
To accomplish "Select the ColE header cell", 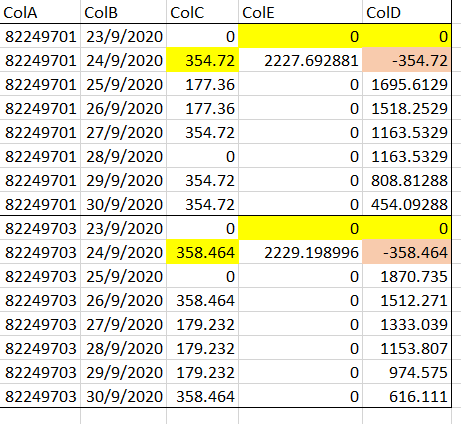I will point(300,12).
